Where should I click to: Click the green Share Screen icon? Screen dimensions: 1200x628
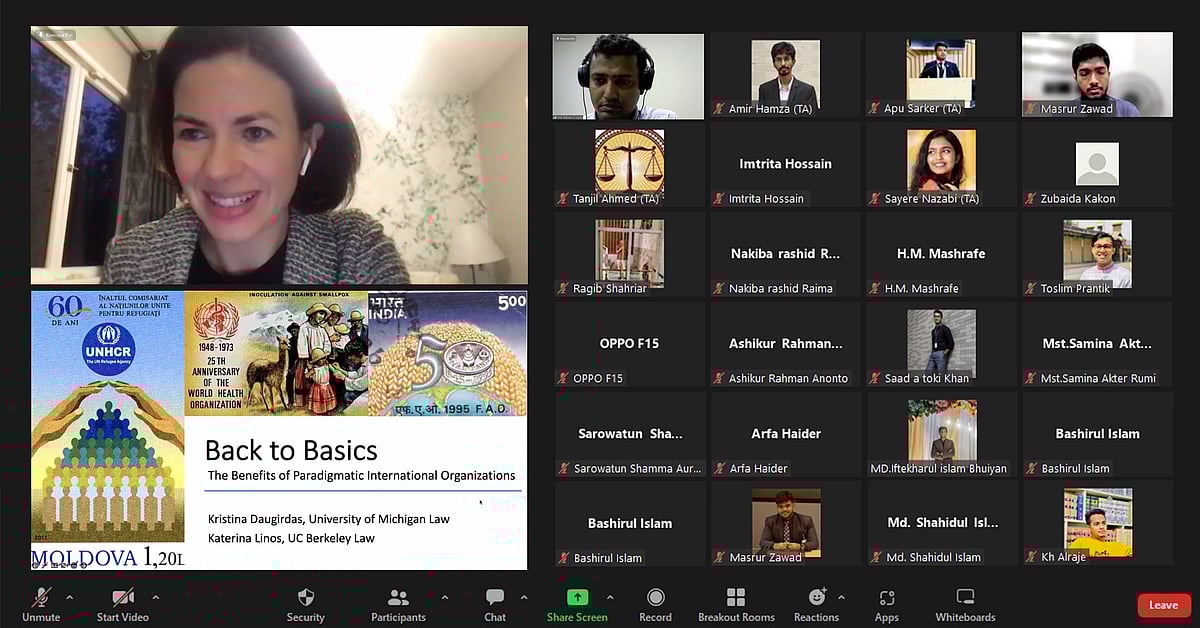tap(577, 598)
